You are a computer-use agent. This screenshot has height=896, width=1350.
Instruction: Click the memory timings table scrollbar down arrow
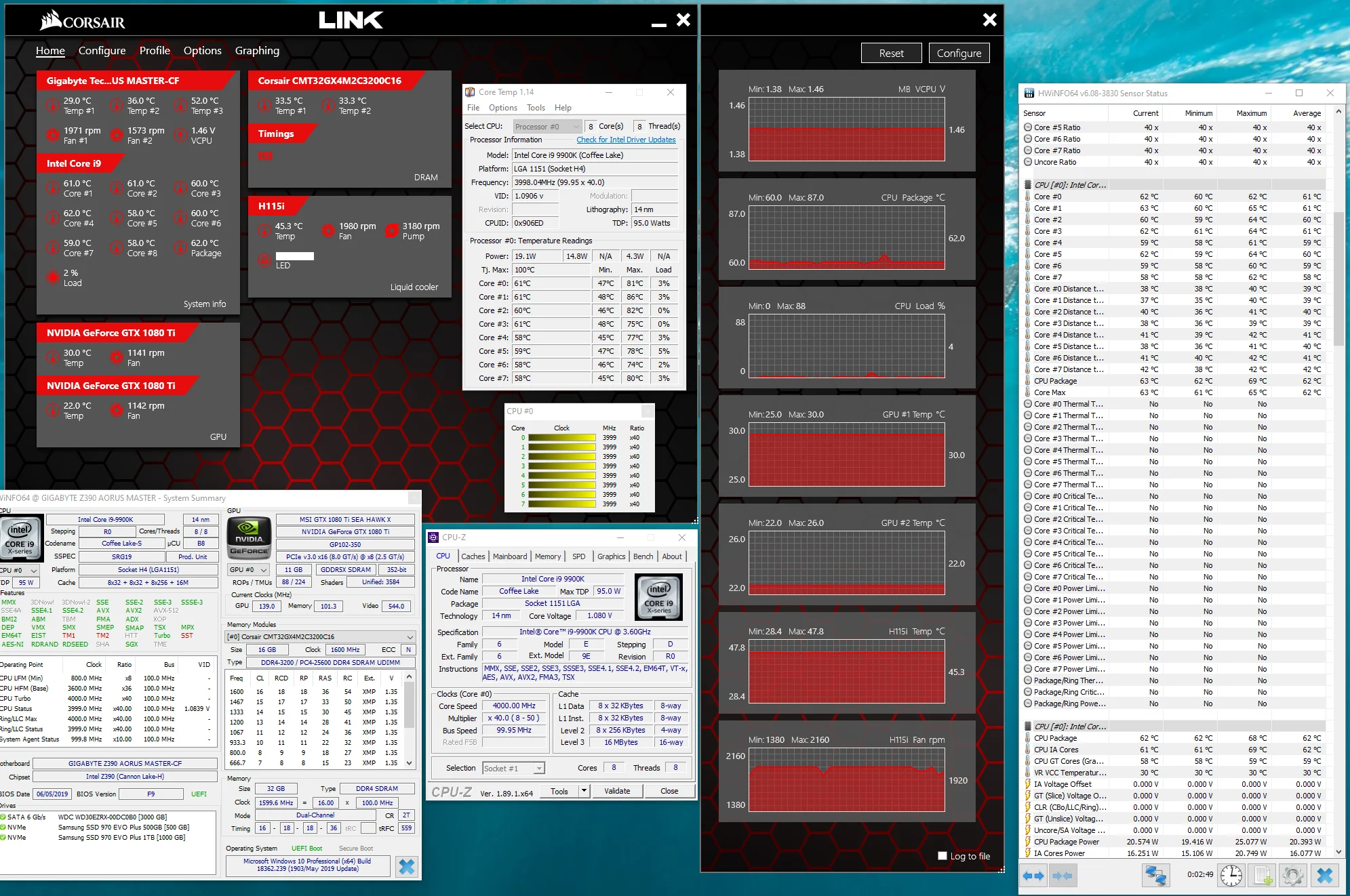409,763
